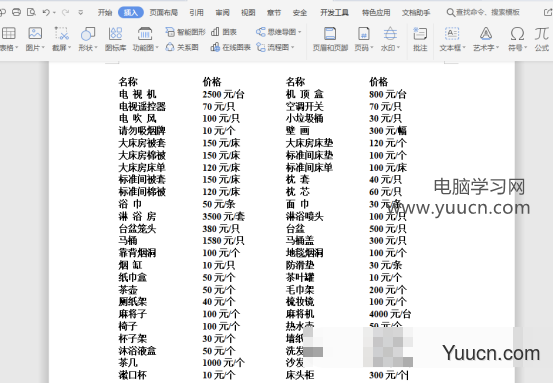Viewport: 553px width, 383px height.
Task: Switch to the 页面布局 tab
Action: 163,13
